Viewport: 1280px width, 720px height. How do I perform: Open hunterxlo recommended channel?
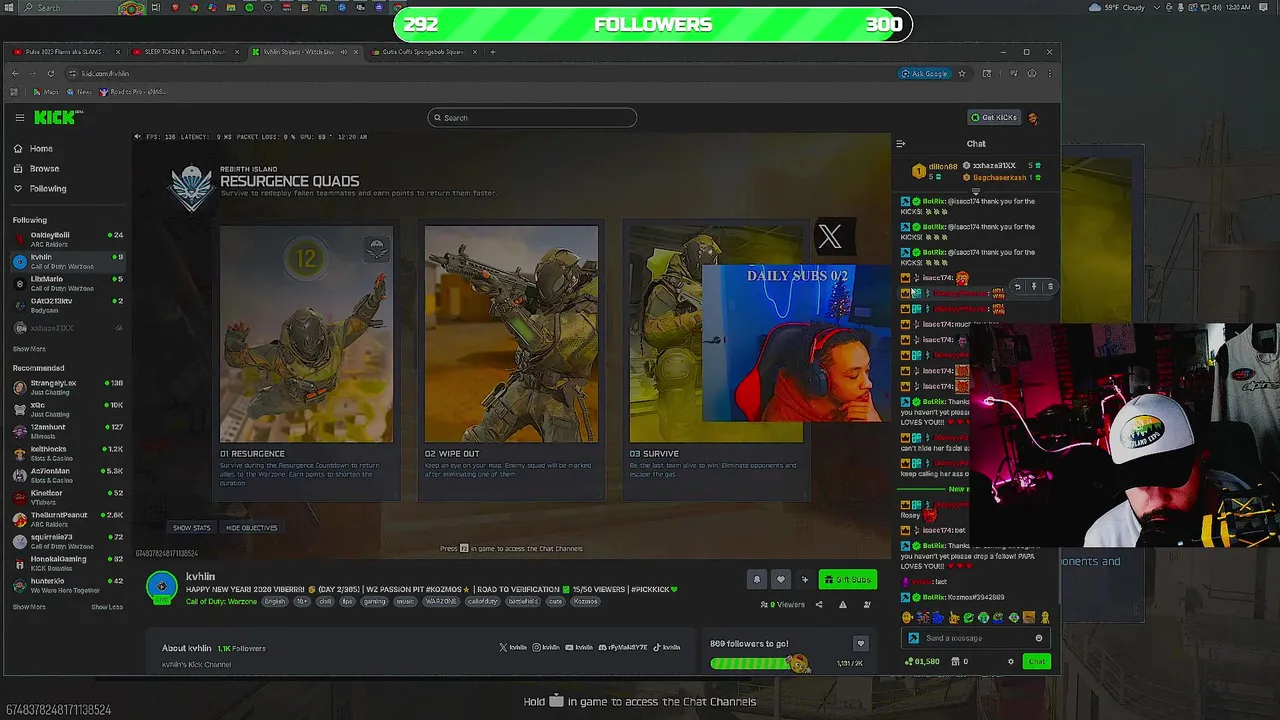pyautogui.click(x=67, y=585)
